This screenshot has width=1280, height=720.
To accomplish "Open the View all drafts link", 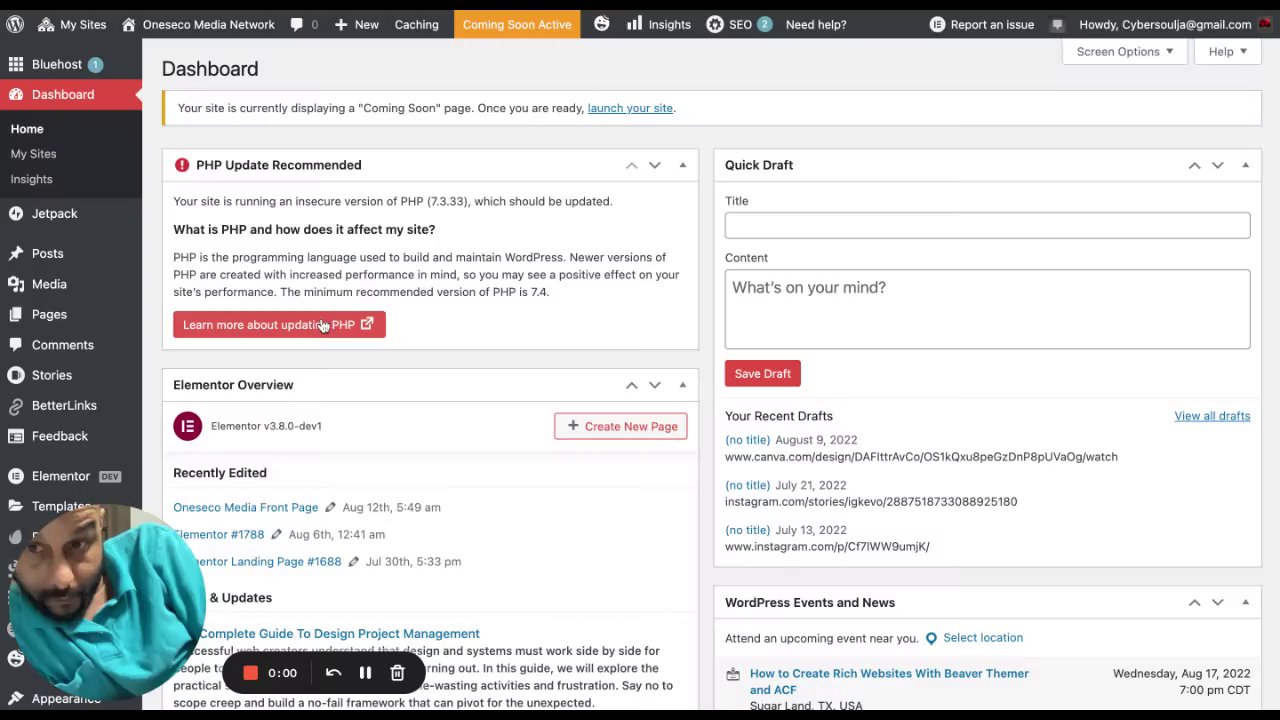I will pos(1212,416).
